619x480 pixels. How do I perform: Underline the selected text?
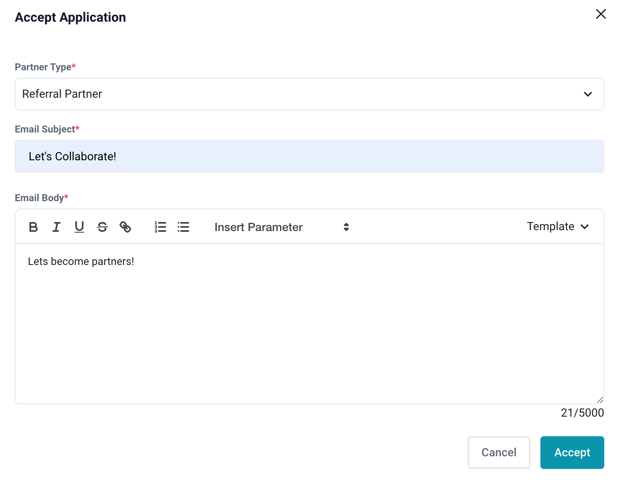(79, 227)
